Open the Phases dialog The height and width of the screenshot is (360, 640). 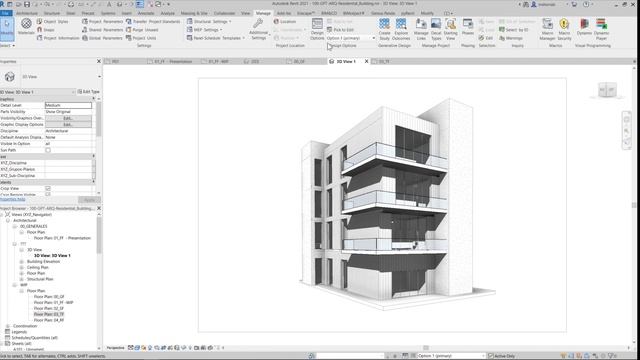click(468, 27)
